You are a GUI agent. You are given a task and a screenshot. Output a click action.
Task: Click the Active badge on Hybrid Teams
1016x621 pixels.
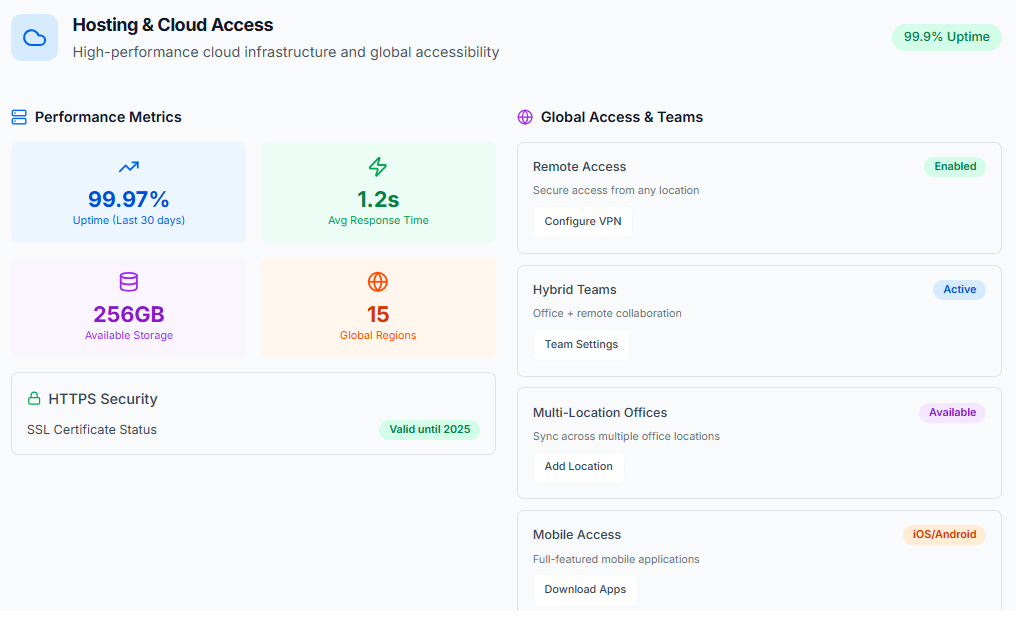pyautogui.click(x=959, y=290)
